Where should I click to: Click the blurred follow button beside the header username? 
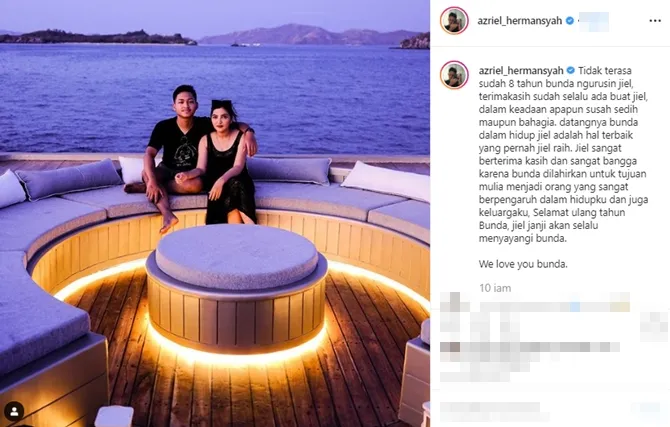click(x=594, y=21)
